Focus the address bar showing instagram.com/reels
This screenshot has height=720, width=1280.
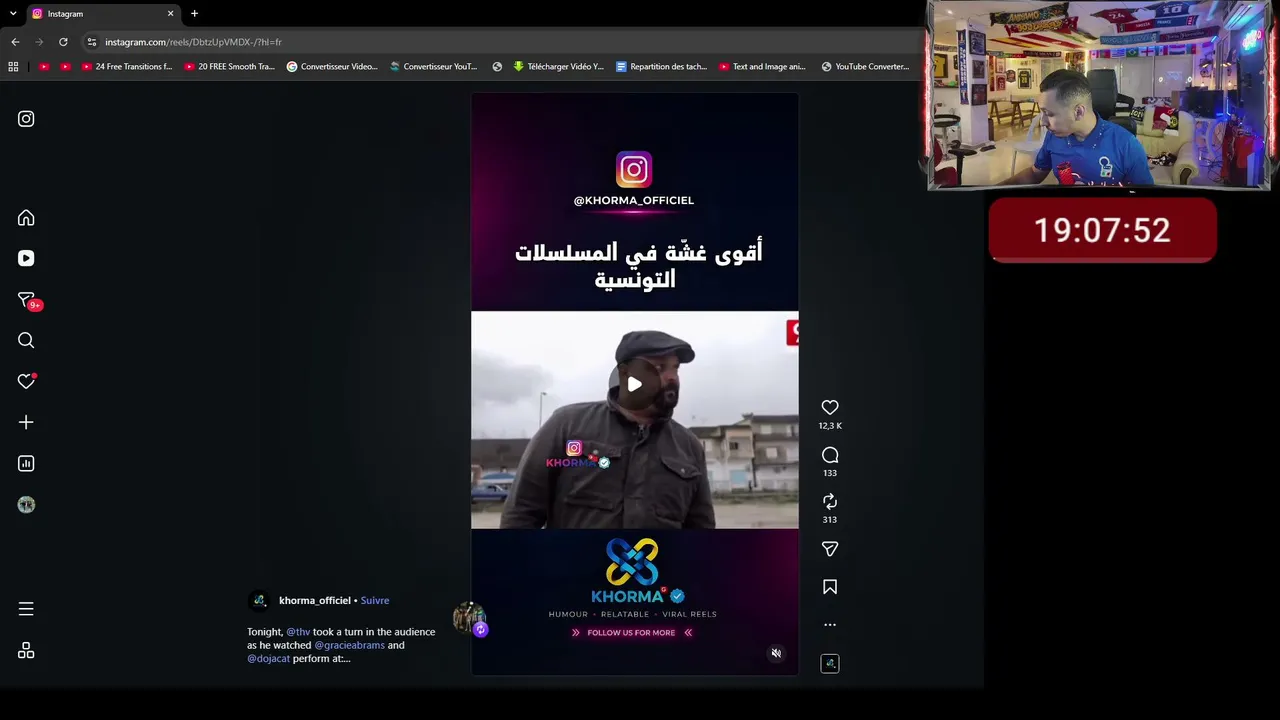click(500, 42)
